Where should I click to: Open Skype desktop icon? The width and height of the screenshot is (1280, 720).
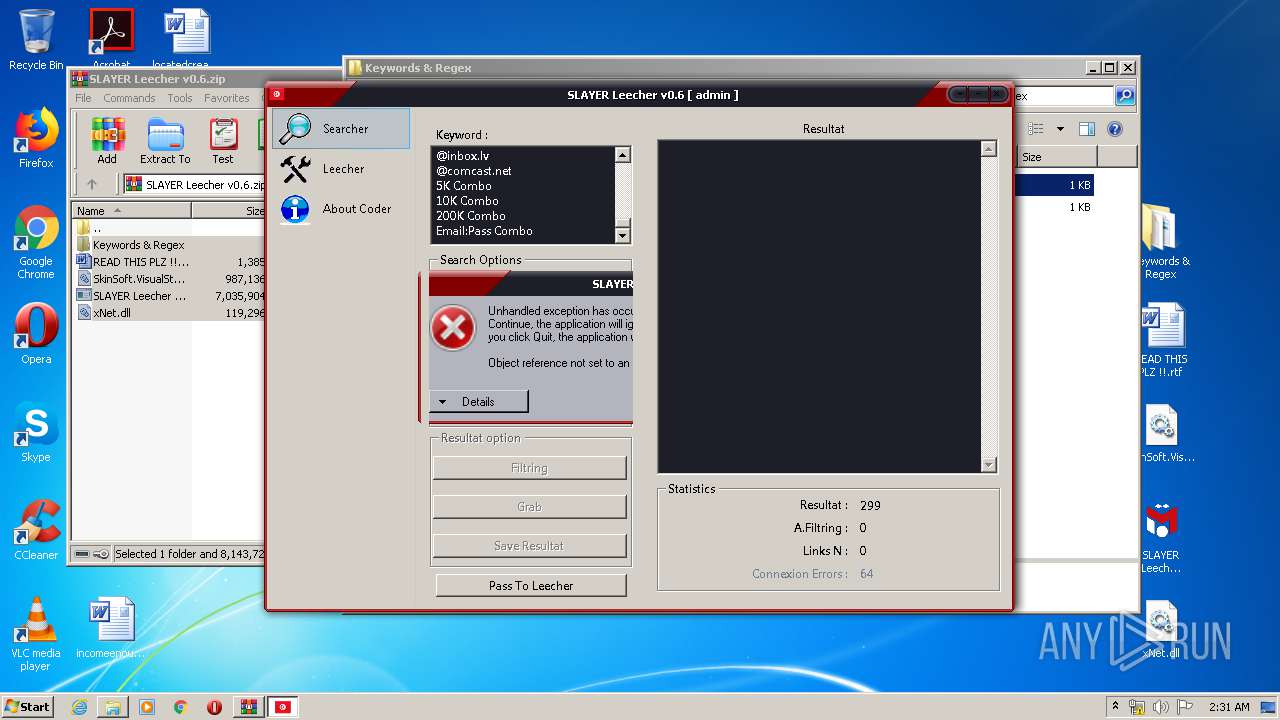coord(36,433)
